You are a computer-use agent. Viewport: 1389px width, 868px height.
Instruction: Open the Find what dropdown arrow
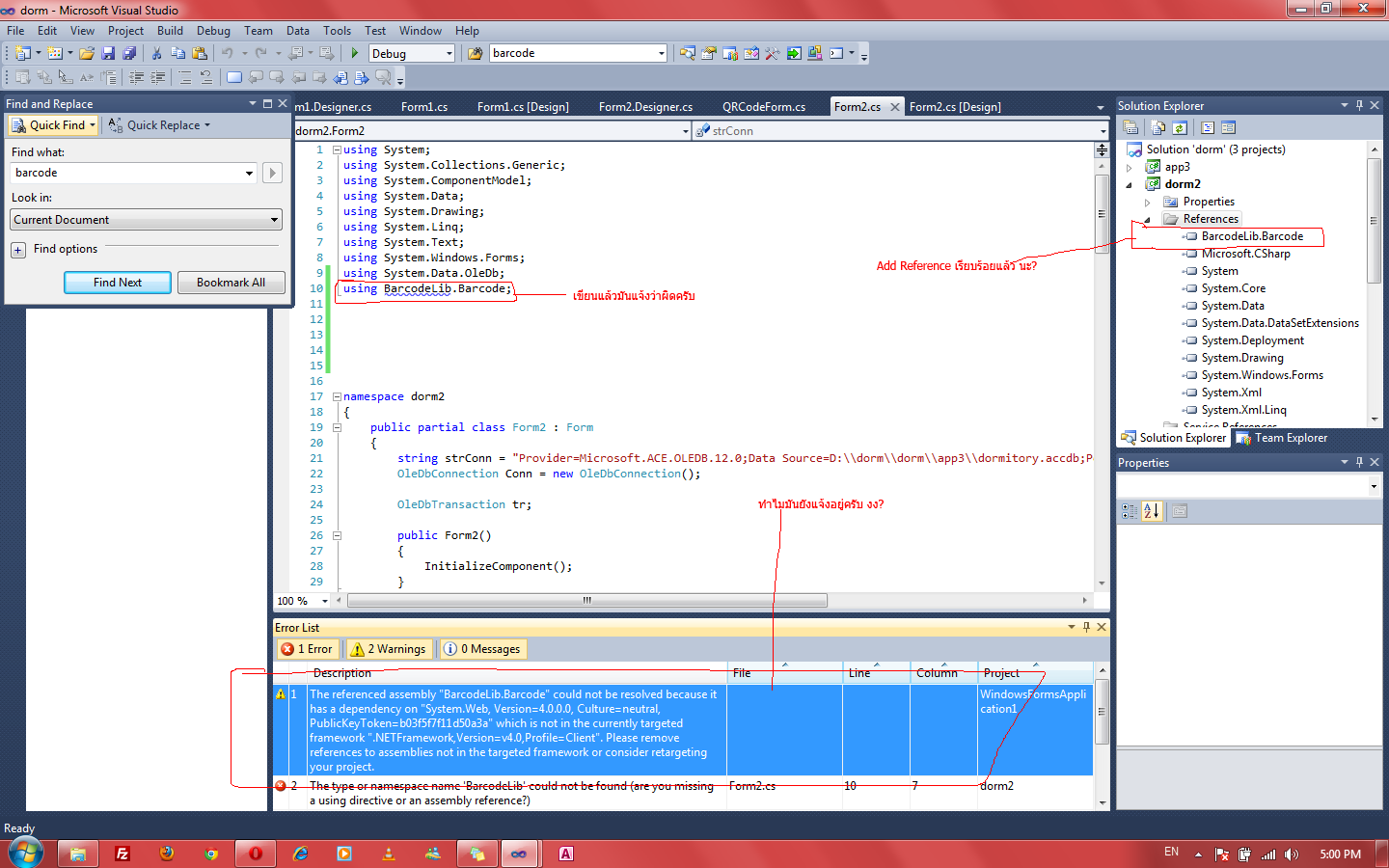click(249, 173)
